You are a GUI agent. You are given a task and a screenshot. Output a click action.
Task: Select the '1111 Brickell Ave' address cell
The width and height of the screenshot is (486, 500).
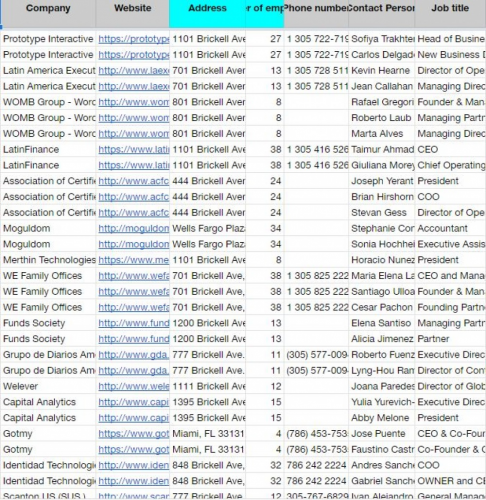(208, 386)
